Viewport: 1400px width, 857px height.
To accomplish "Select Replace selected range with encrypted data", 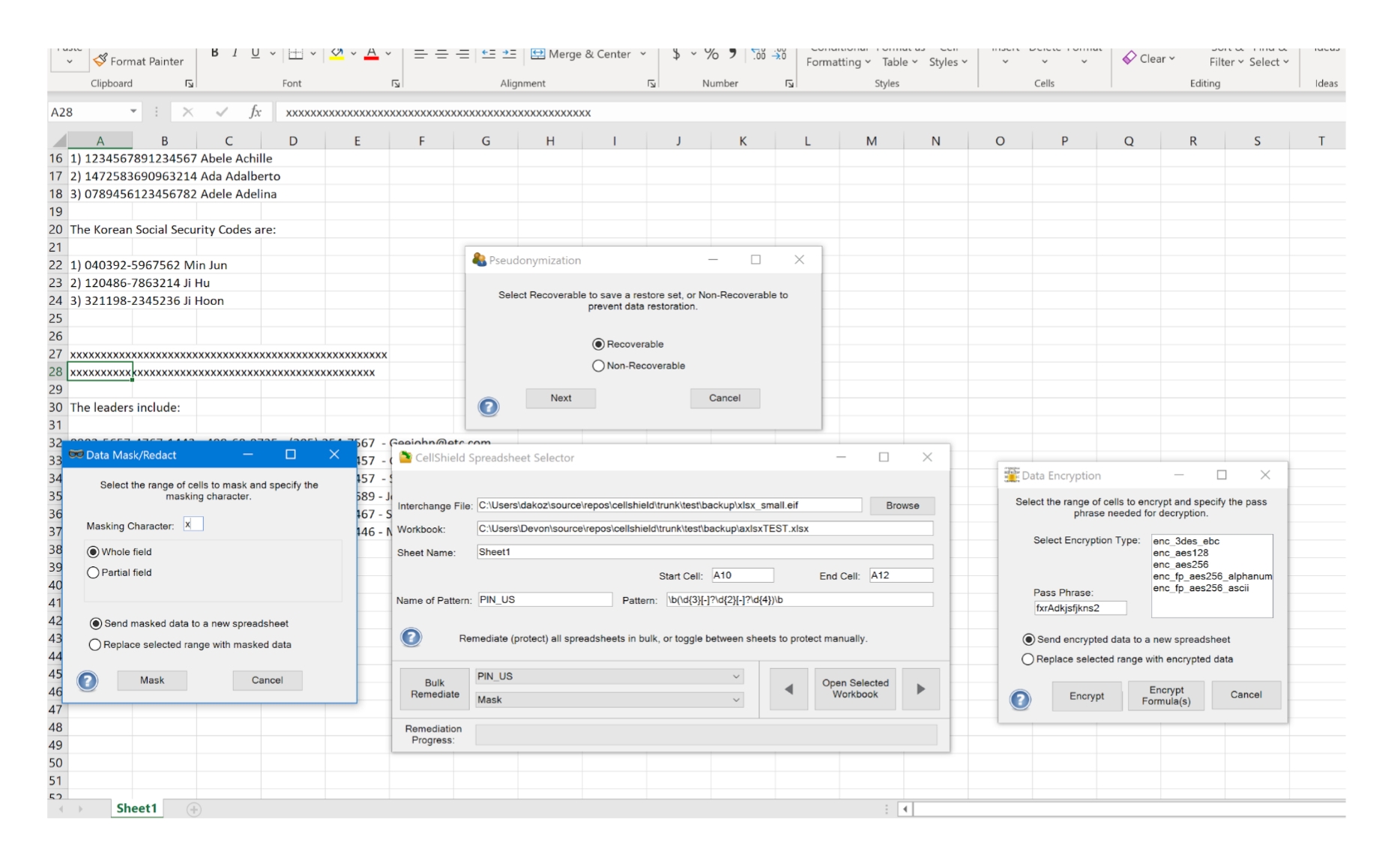I will (1028, 659).
